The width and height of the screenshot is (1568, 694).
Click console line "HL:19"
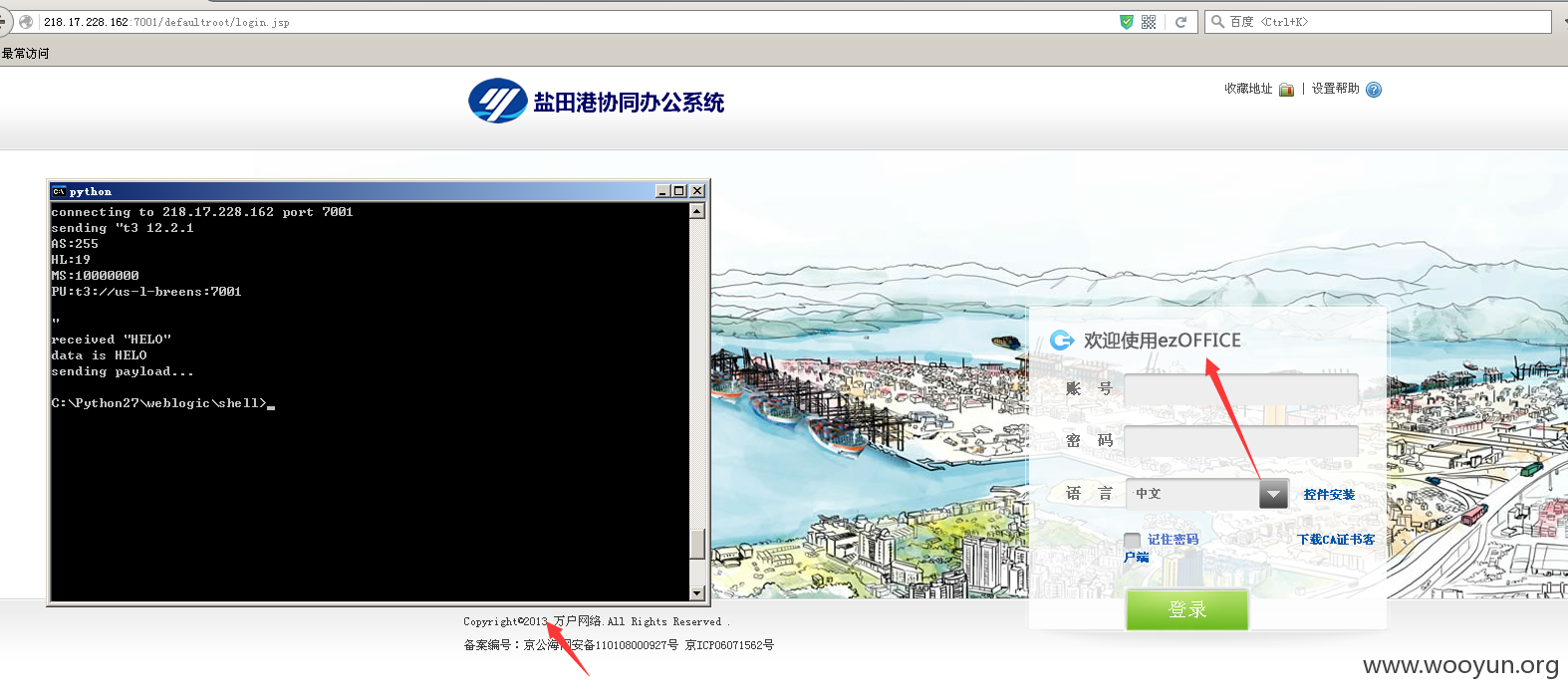(x=71, y=260)
